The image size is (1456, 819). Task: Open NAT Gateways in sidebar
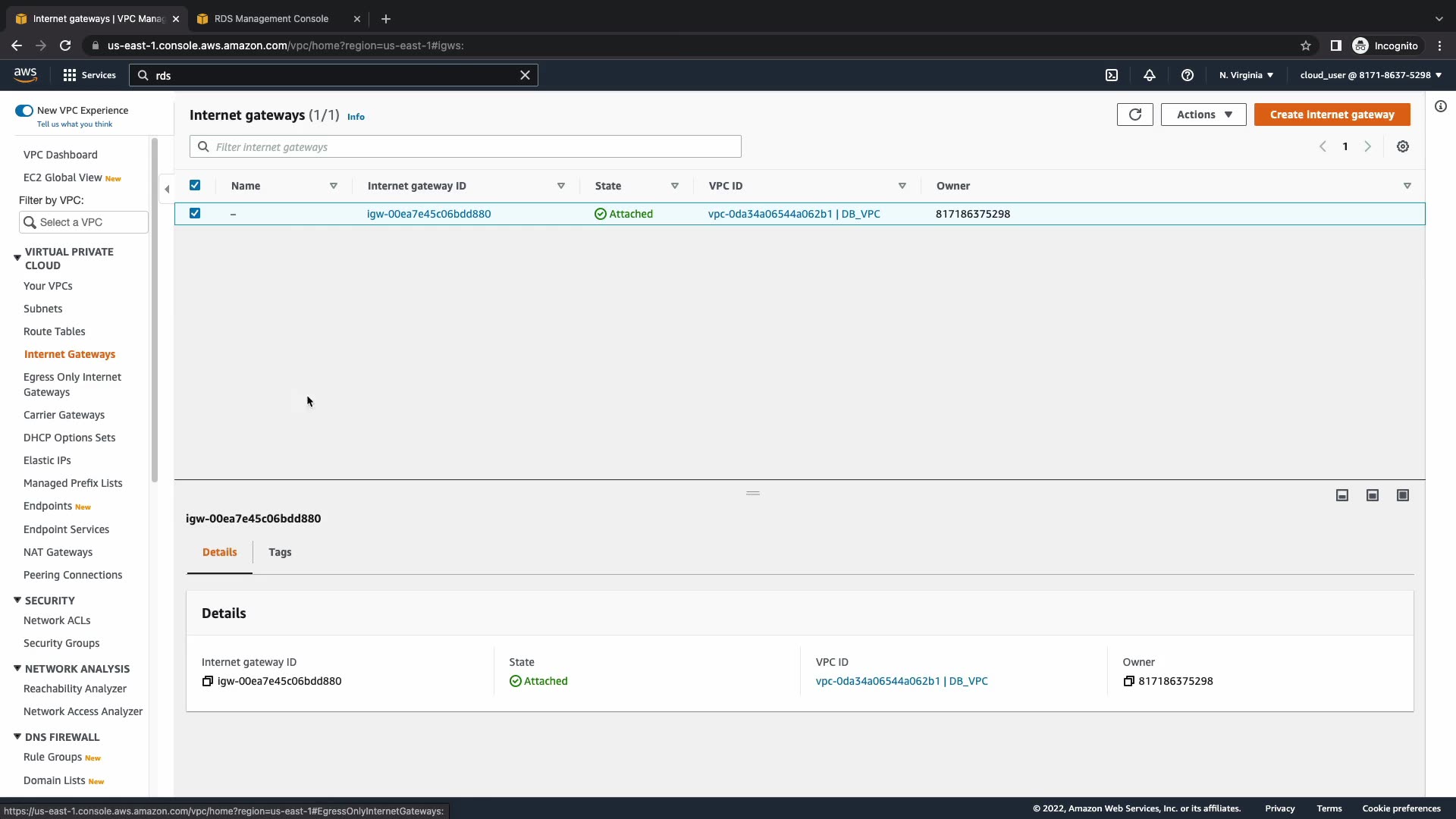coord(58,552)
